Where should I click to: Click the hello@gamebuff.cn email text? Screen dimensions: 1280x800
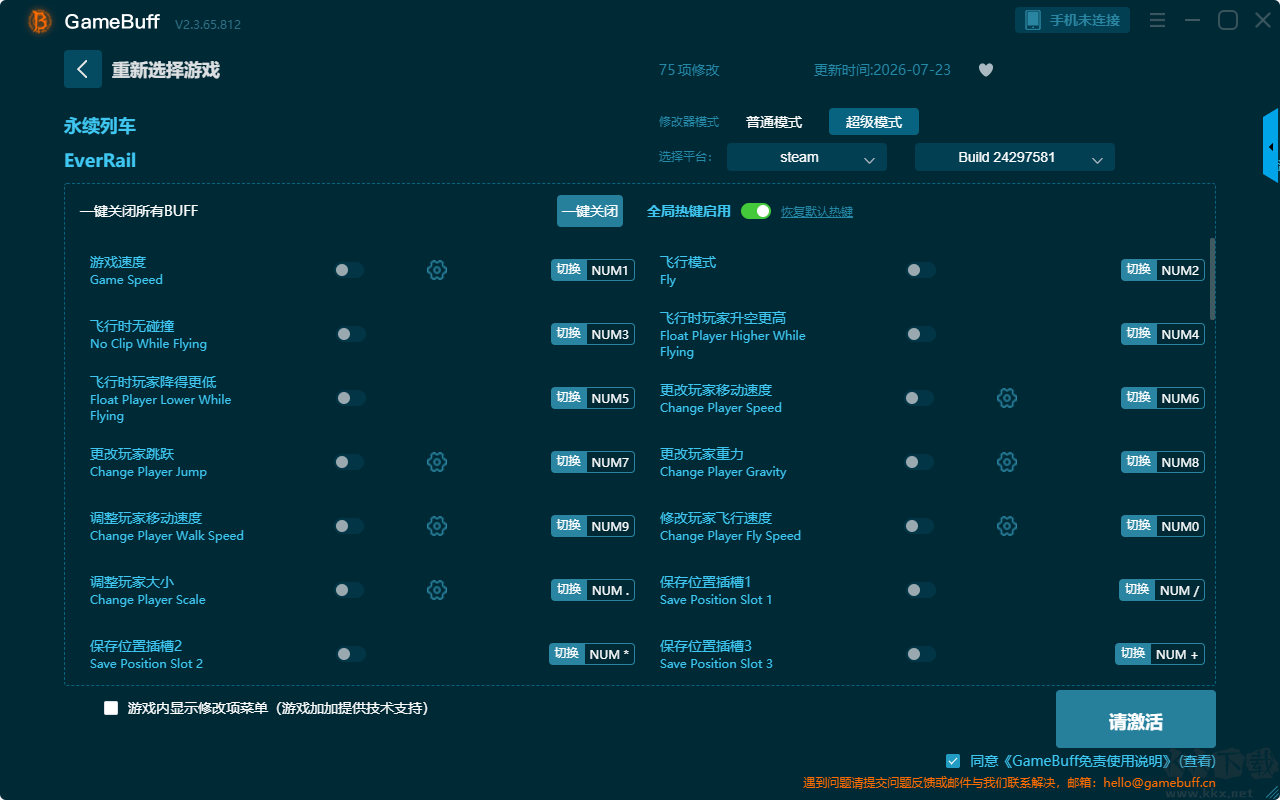point(1159,783)
